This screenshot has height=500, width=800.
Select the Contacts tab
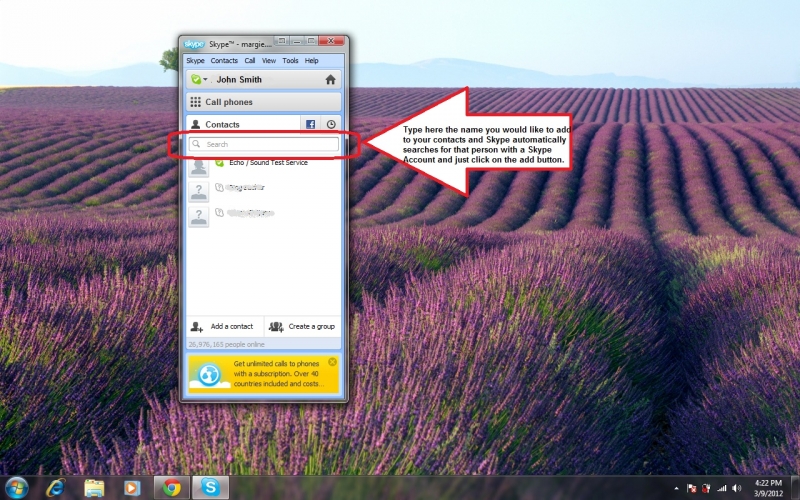(222, 124)
